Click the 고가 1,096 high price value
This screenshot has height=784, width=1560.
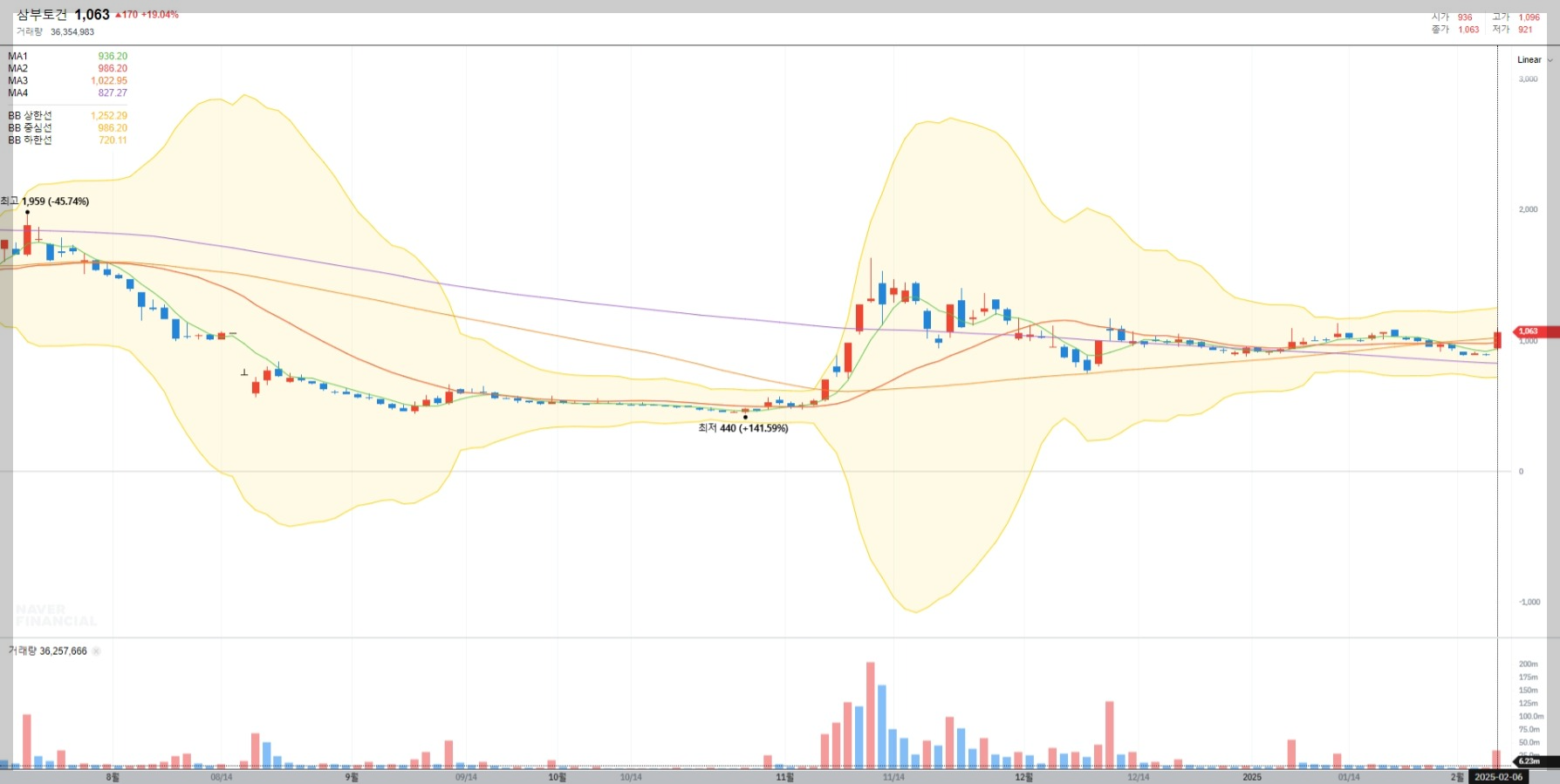tap(1529, 17)
